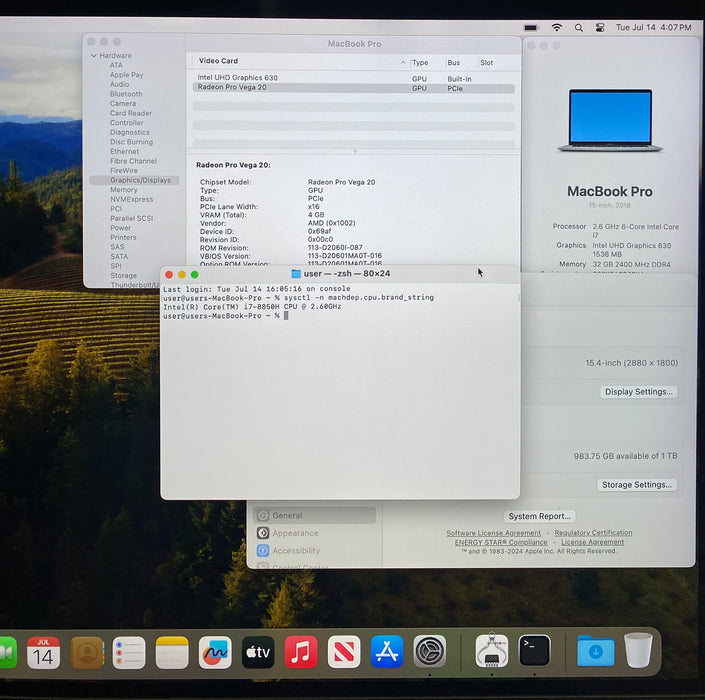The image size is (705, 700).
Task: Select Camera in Hardware sidebar
Action: tap(123, 103)
